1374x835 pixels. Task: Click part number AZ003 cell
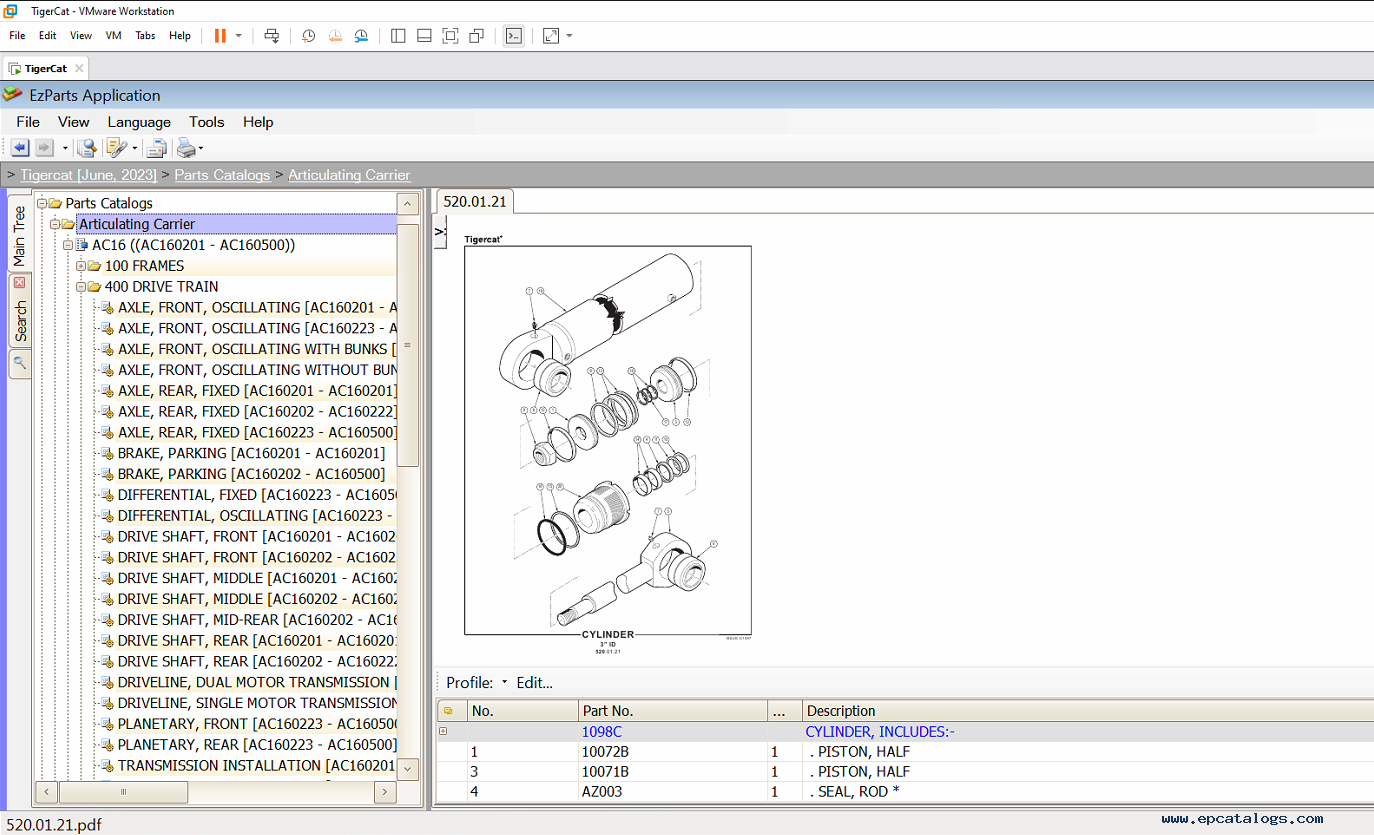pos(673,791)
